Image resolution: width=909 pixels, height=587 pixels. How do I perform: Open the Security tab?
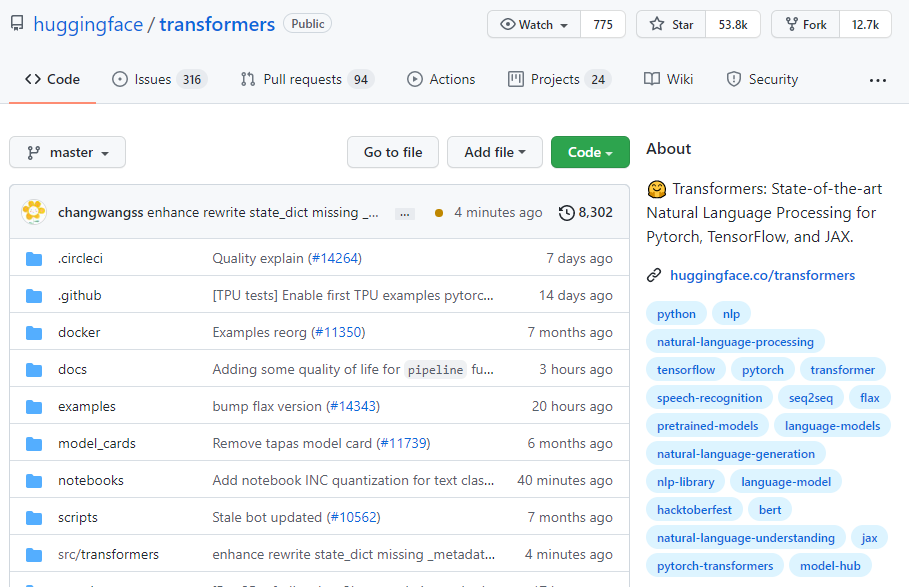point(762,79)
